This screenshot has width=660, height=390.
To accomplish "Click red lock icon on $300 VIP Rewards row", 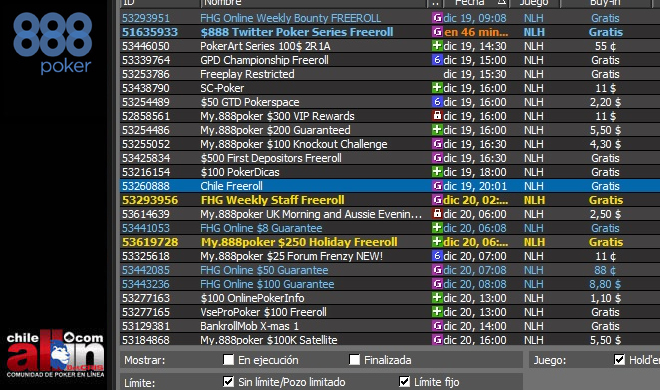I will click(437, 116).
